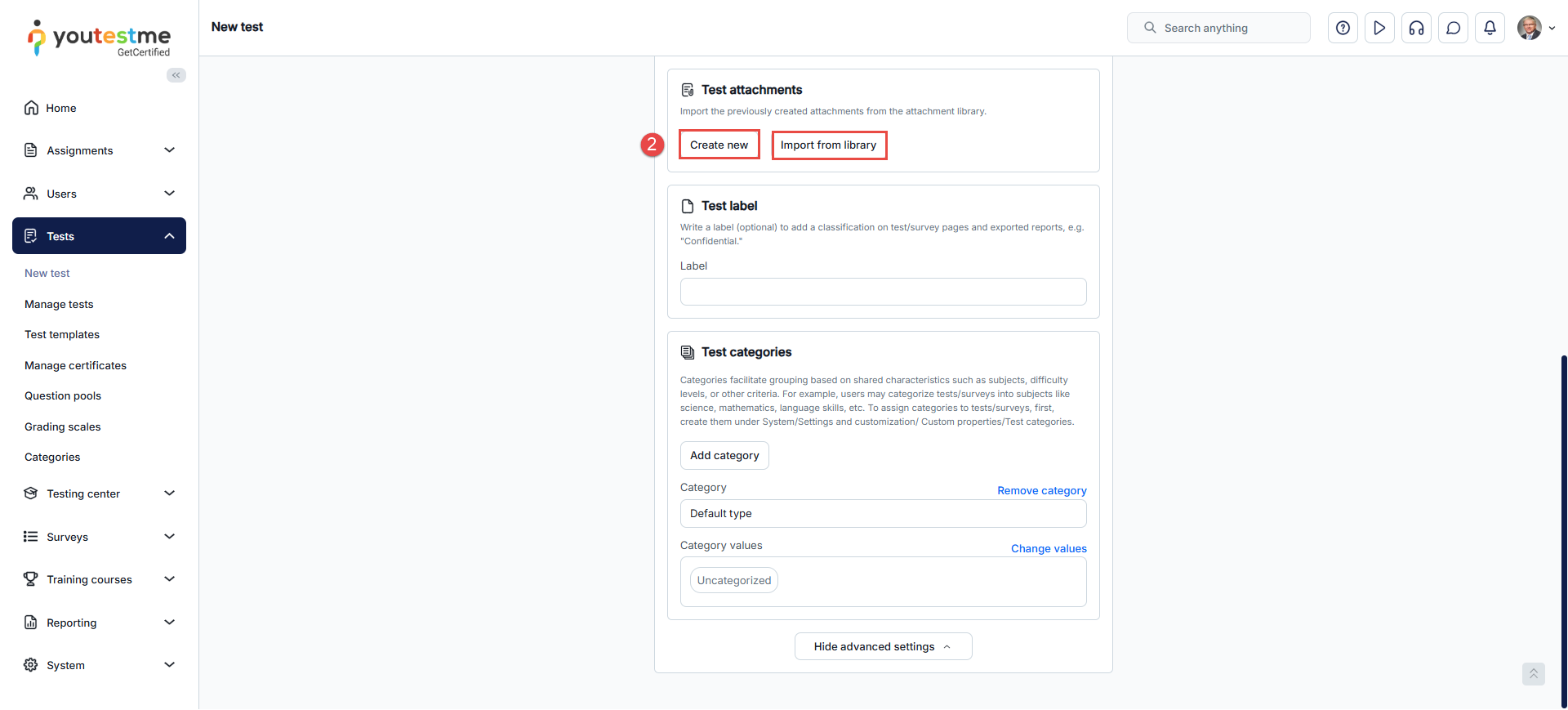1568x710 pixels.
Task: Click the headphones support icon
Action: [x=1416, y=28]
